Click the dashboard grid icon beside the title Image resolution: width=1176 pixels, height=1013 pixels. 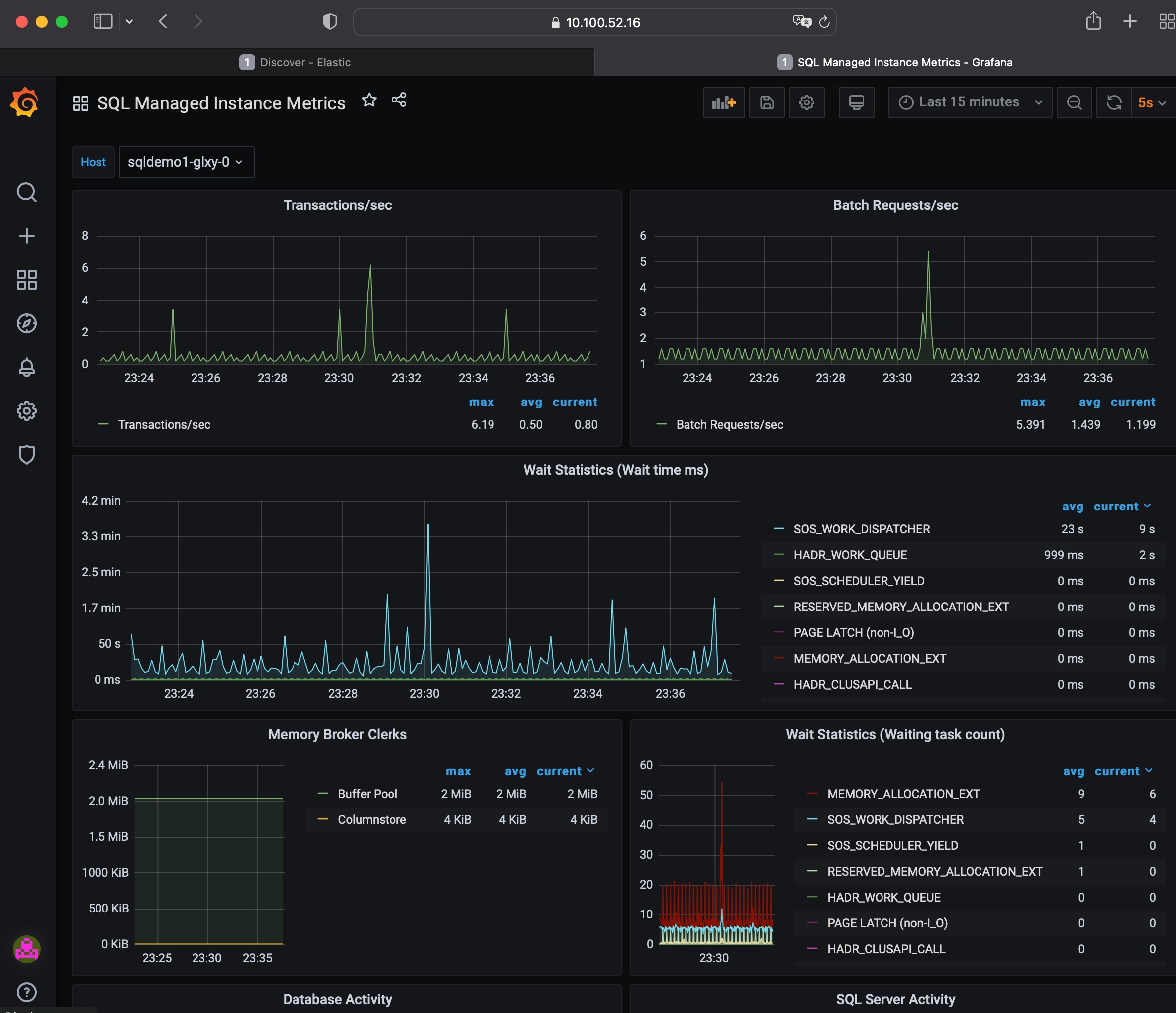[81, 103]
